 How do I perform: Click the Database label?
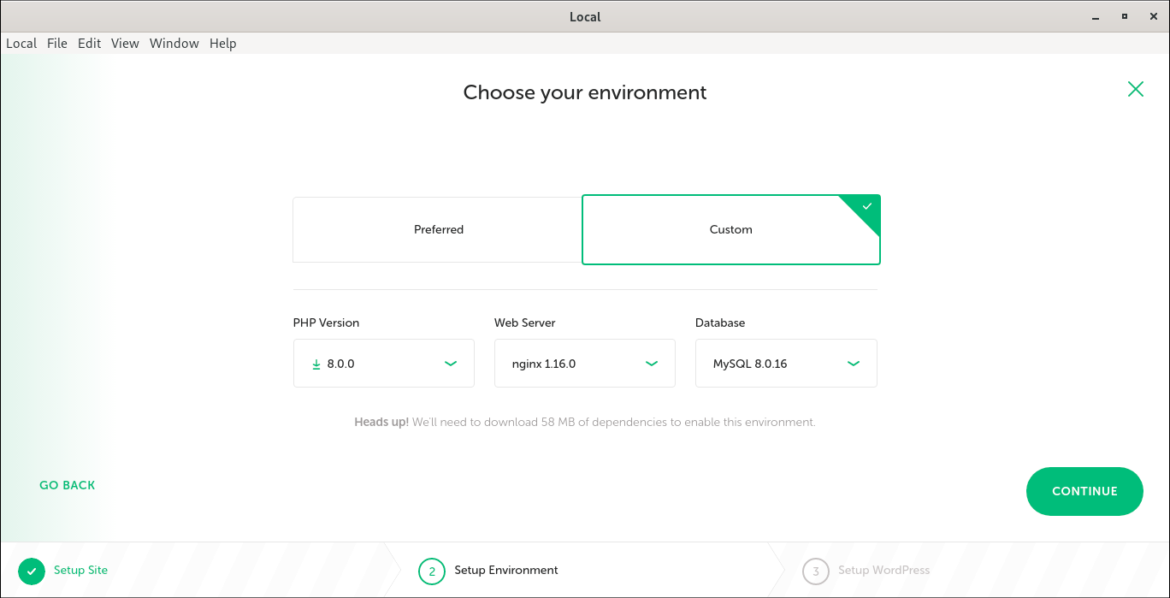coord(720,323)
